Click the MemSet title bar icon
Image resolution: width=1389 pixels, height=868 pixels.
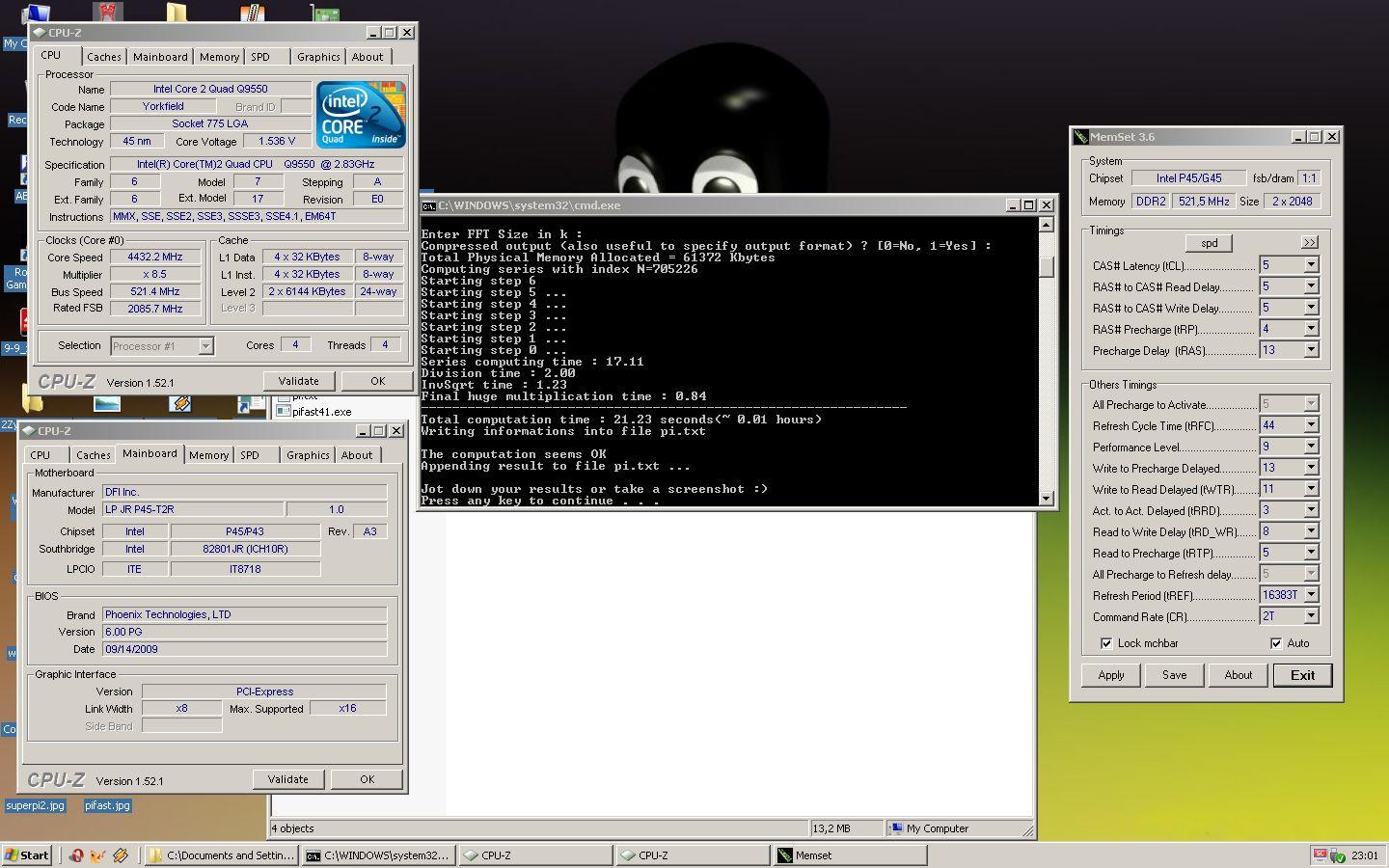pos(1081,137)
